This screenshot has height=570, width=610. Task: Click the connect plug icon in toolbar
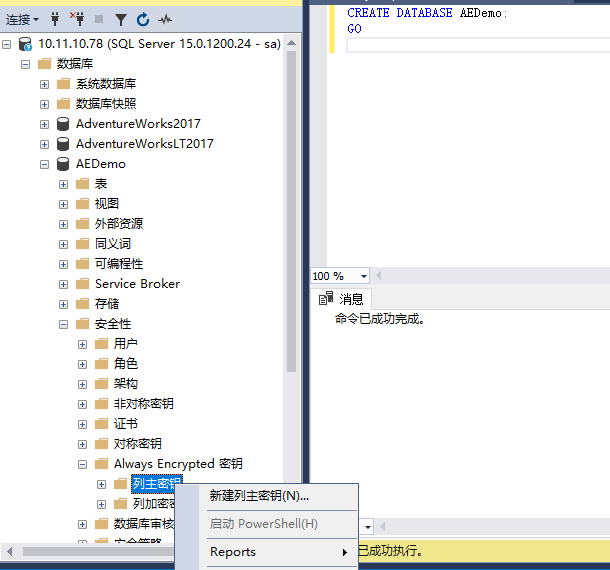coord(55,19)
